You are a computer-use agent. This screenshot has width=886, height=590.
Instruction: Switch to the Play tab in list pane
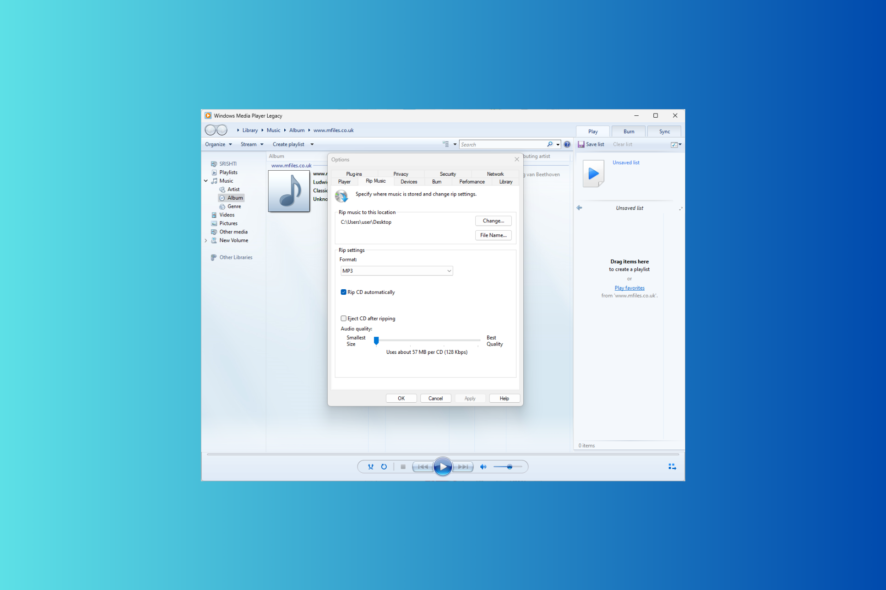click(593, 131)
